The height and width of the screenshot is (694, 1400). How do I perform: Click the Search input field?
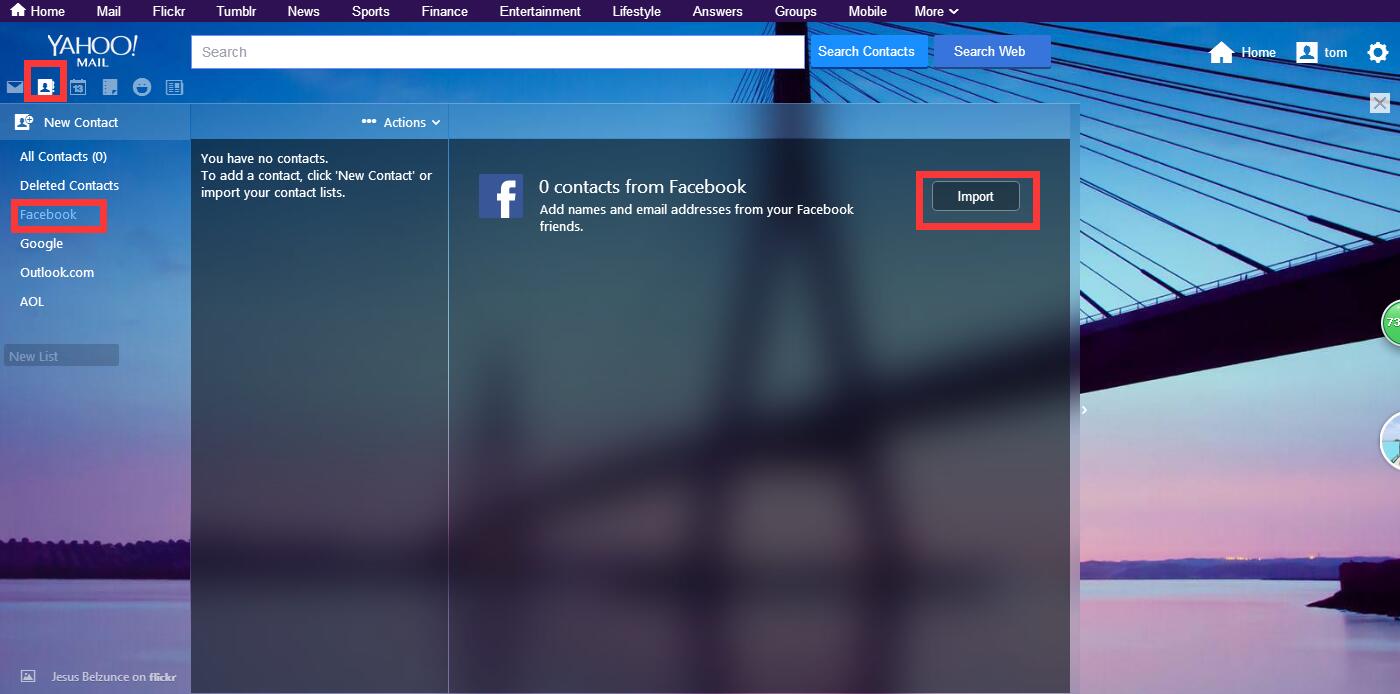click(x=498, y=52)
